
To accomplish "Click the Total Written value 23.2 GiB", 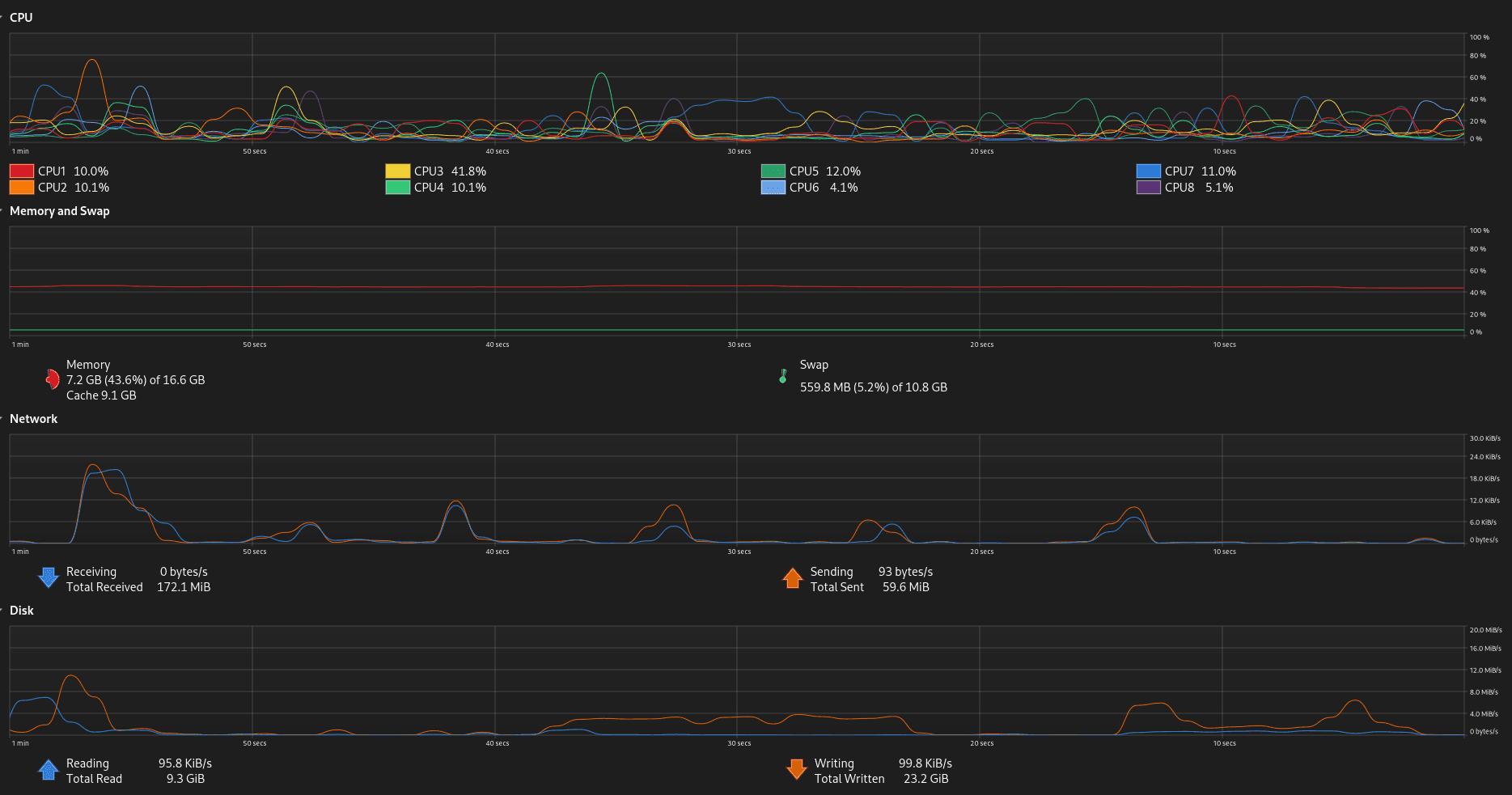I will [x=925, y=779].
